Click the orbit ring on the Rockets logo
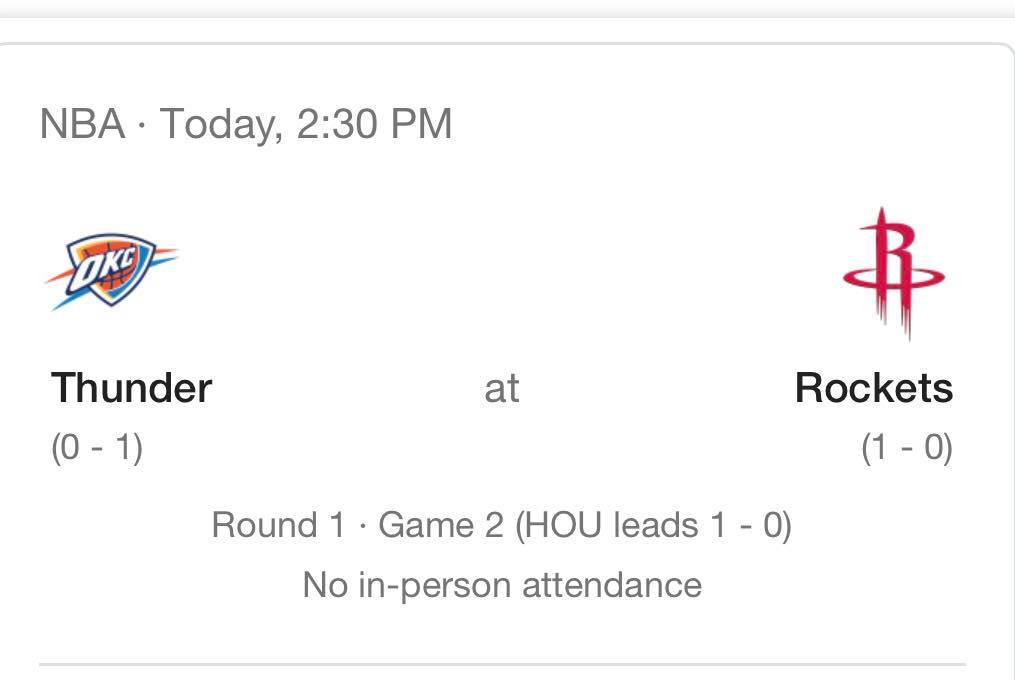The height and width of the screenshot is (680, 1015). 893,277
